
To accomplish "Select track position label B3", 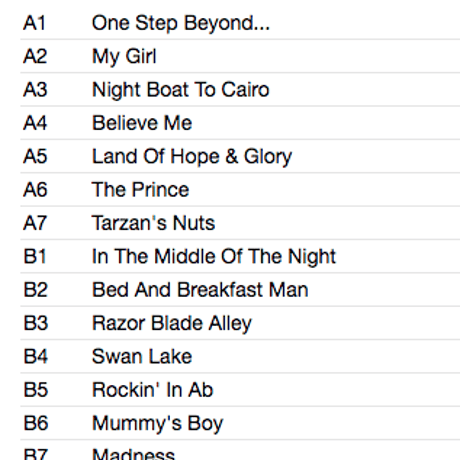I will click(36, 323).
